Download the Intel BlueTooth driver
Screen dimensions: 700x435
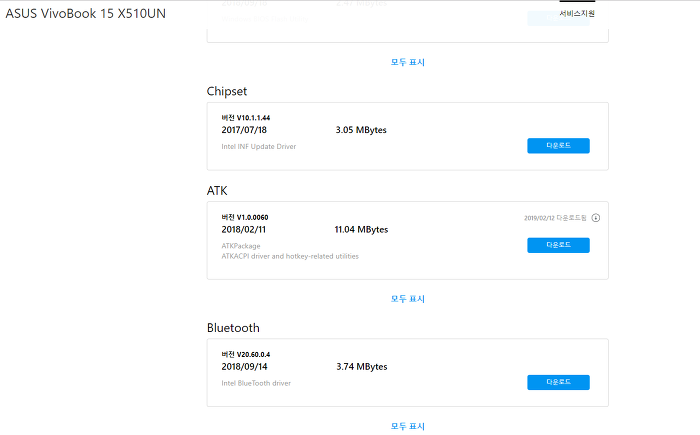(x=558, y=382)
